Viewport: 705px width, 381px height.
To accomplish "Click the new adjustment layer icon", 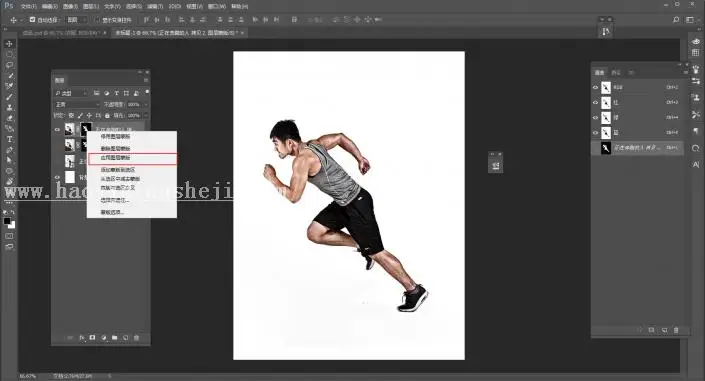I will [104, 337].
